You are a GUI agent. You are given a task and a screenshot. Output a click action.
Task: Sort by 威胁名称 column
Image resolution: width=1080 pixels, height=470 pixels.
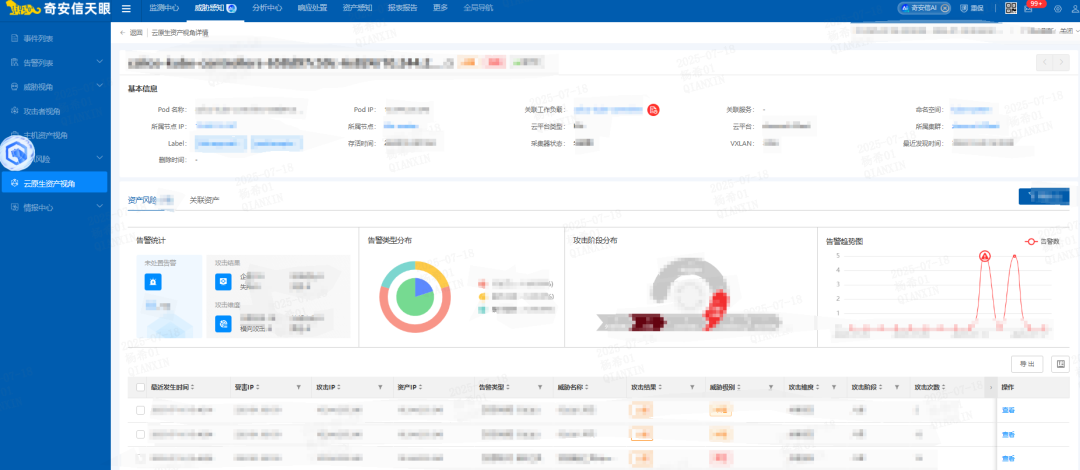pos(588,387)
